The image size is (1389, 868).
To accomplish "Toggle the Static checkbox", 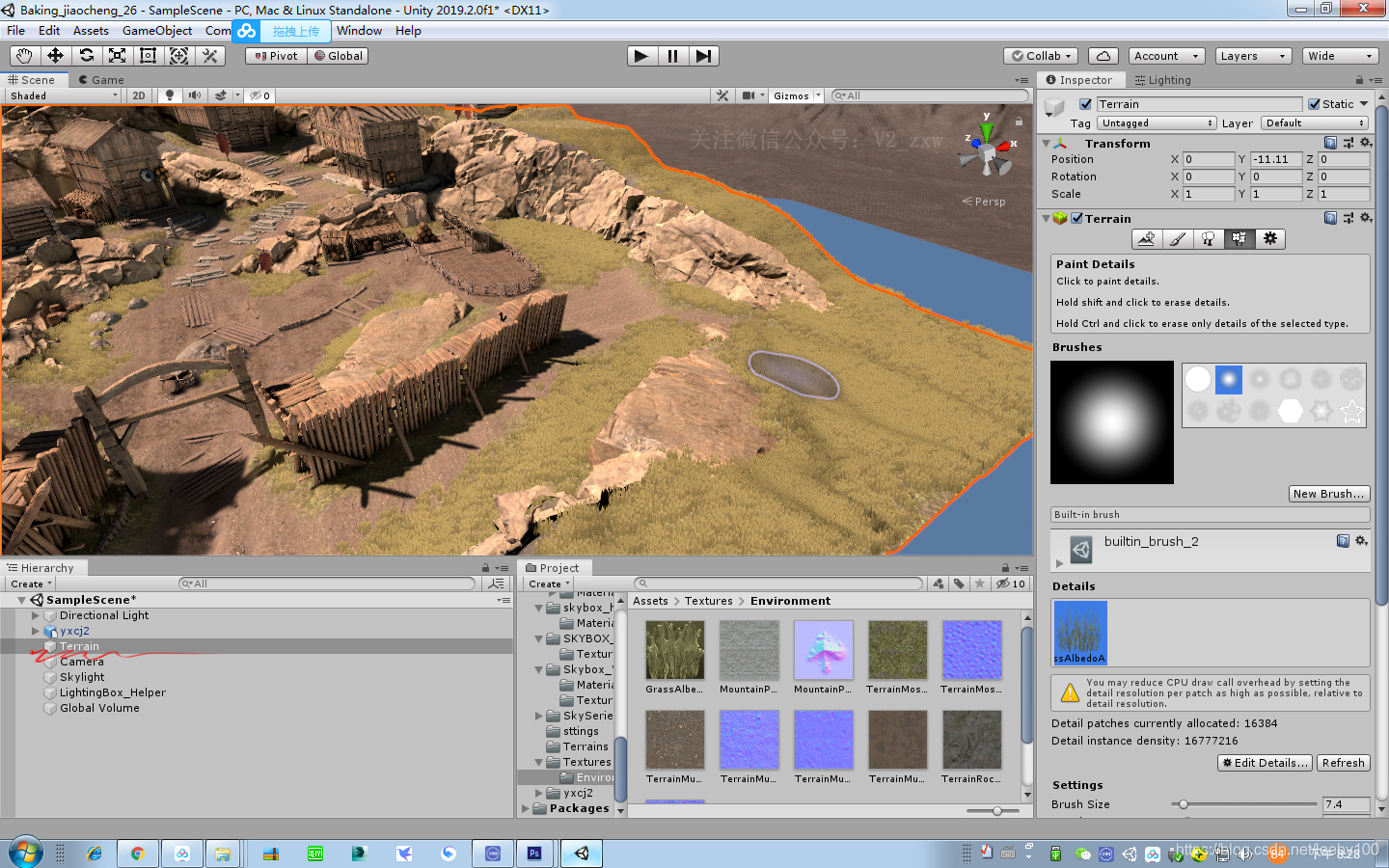I will point(1314,104).
